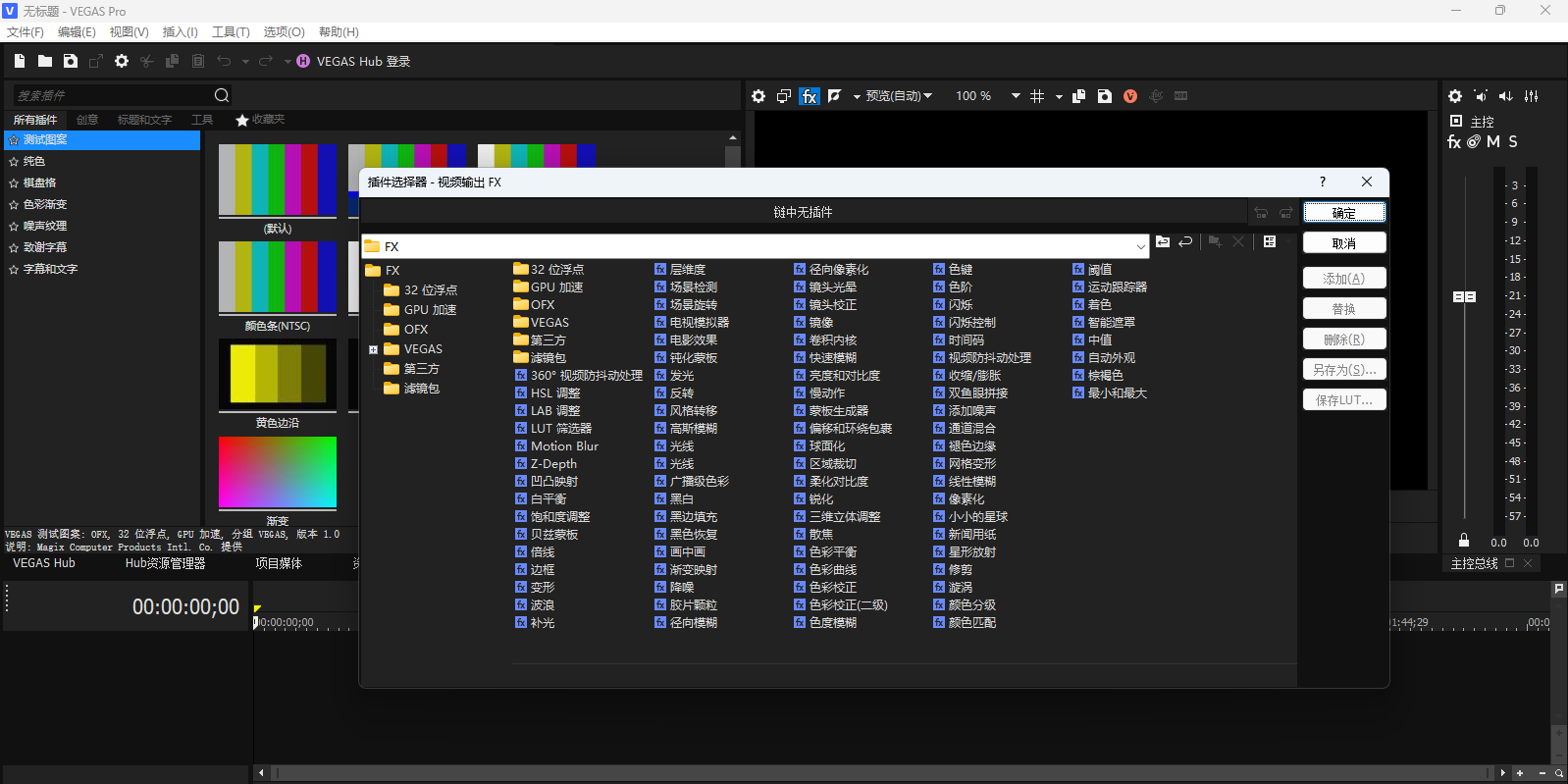Image resolution: width=1568 pixels, height=784 pixels.
Task: Save preview snapshot to file icon
Action: 1105,96
